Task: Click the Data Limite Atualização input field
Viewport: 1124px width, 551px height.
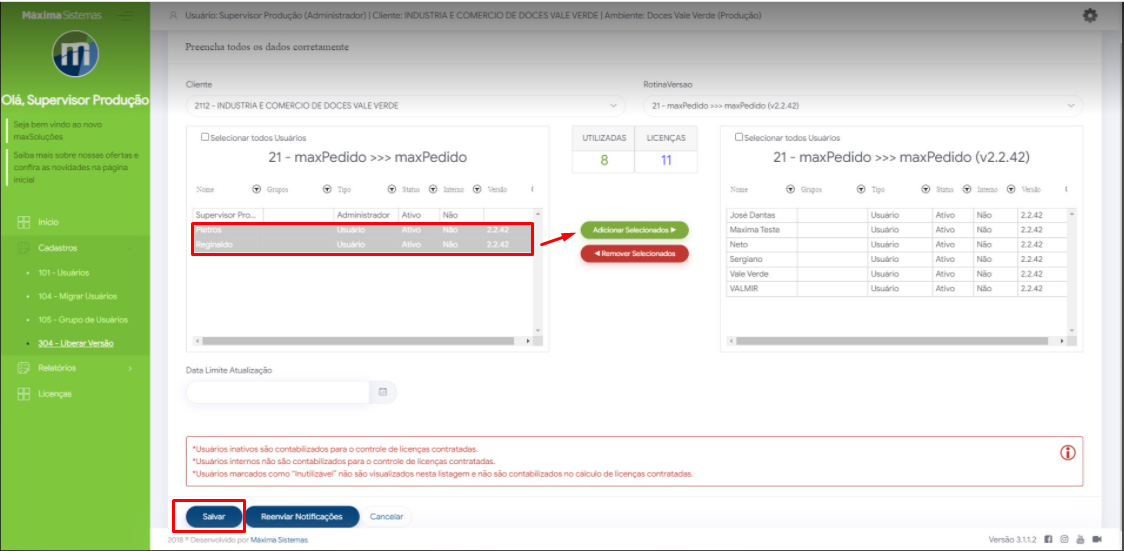Action: tap(277, 393)
